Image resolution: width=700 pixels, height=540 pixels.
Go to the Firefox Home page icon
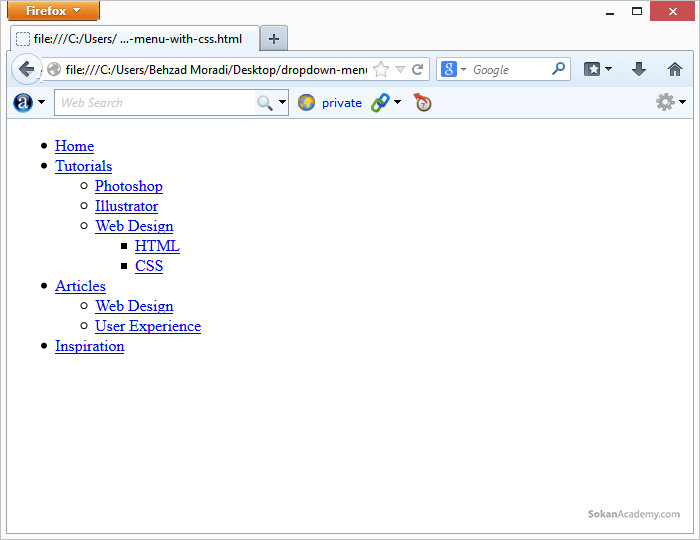675,69
